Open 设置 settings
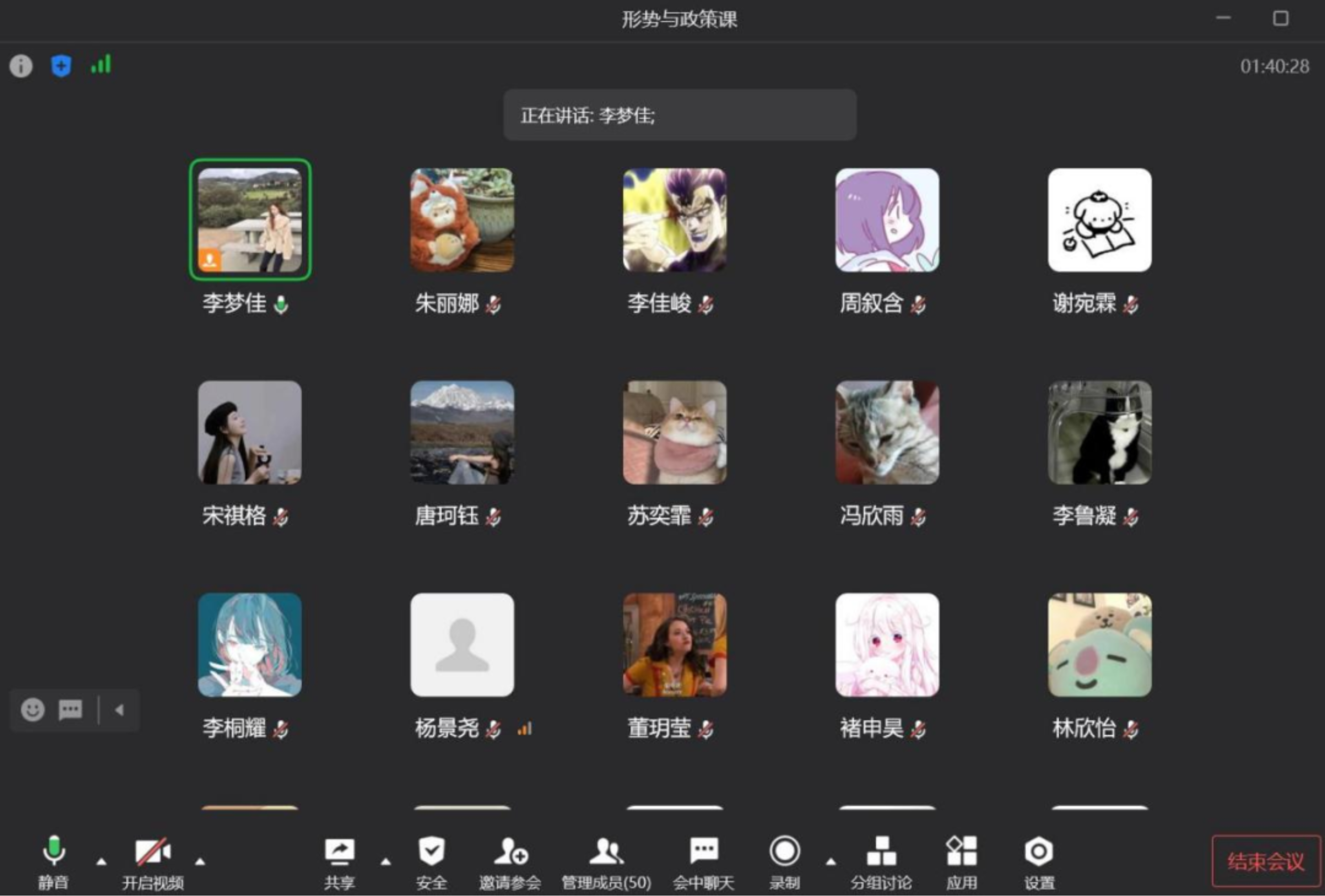This screenshot has width=1325, height=896. 1039,863
